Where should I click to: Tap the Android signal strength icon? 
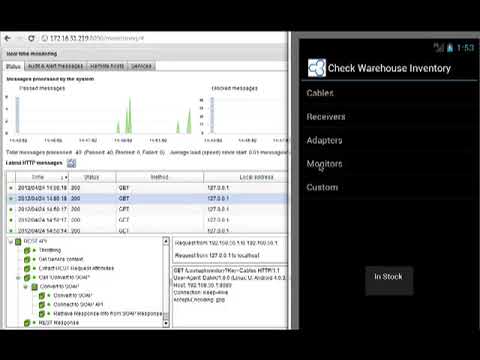[x=439, y=48]
